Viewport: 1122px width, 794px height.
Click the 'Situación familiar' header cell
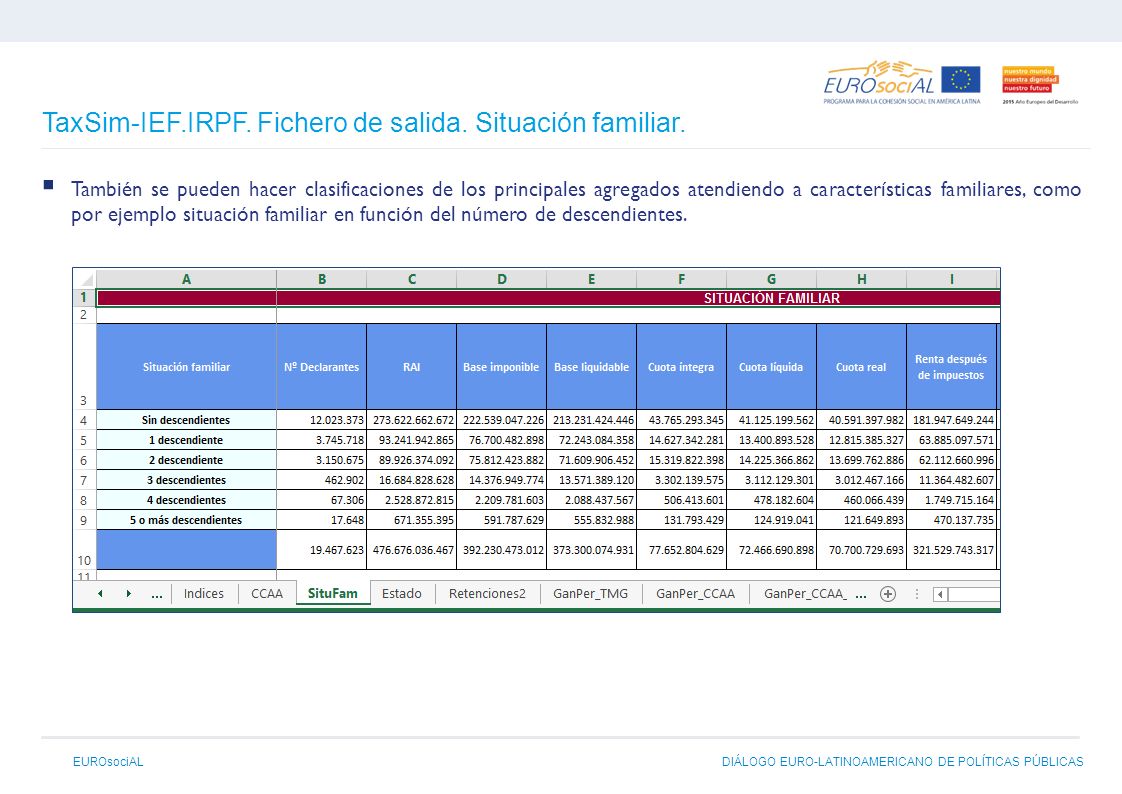(186, 367)
